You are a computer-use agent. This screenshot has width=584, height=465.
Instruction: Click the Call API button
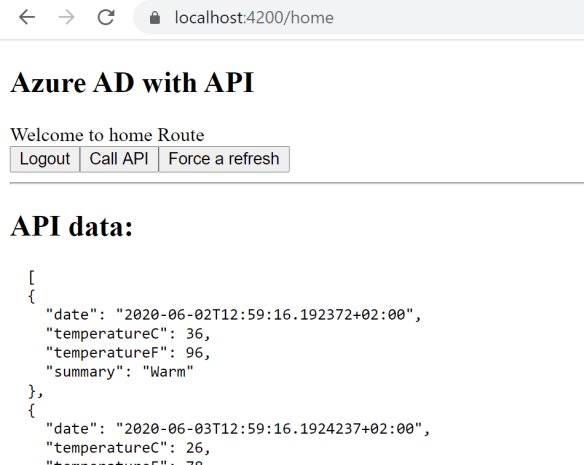(119, 159)
